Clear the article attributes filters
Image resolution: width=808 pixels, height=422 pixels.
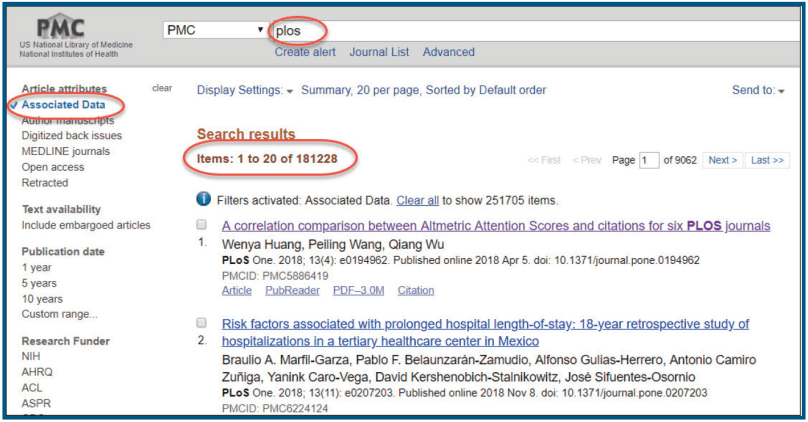(x=162, y=88)
